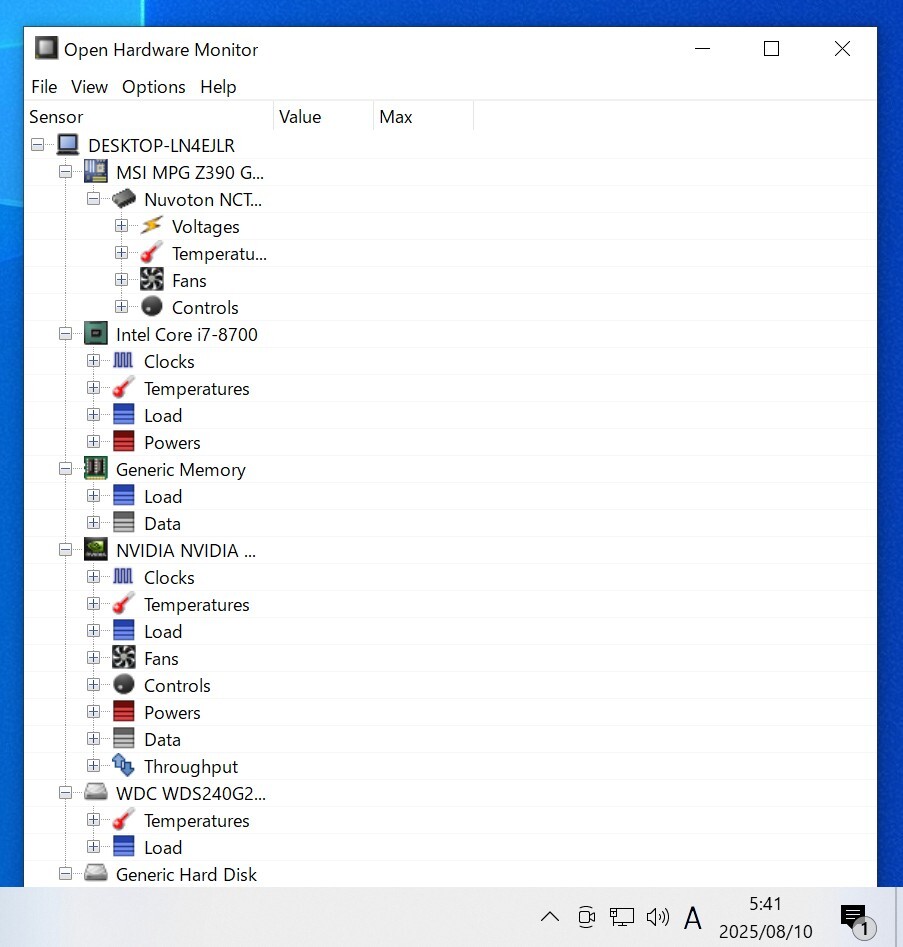Collapse the WDC WDS240G2 node
The height and width of the screenshot is (947, 903).
click(x=65, y=793)
